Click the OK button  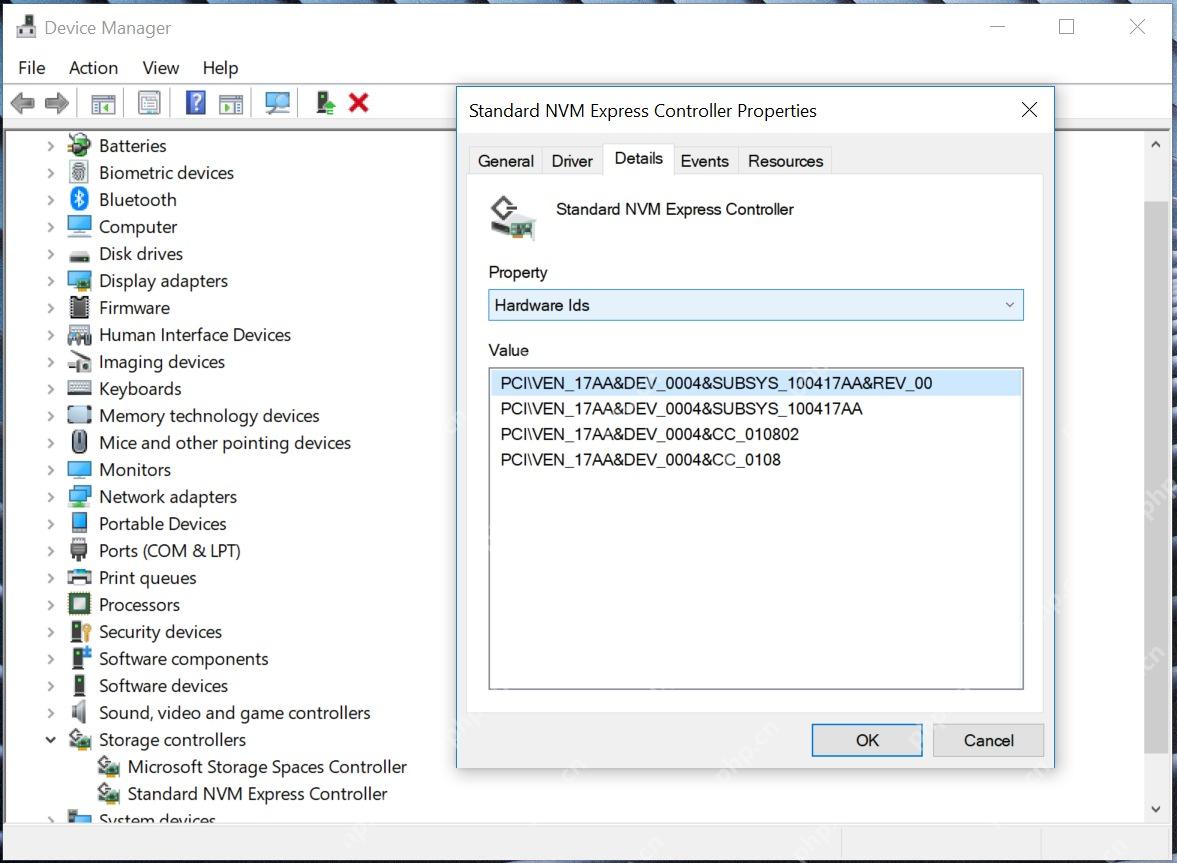(x=867, y=740)
